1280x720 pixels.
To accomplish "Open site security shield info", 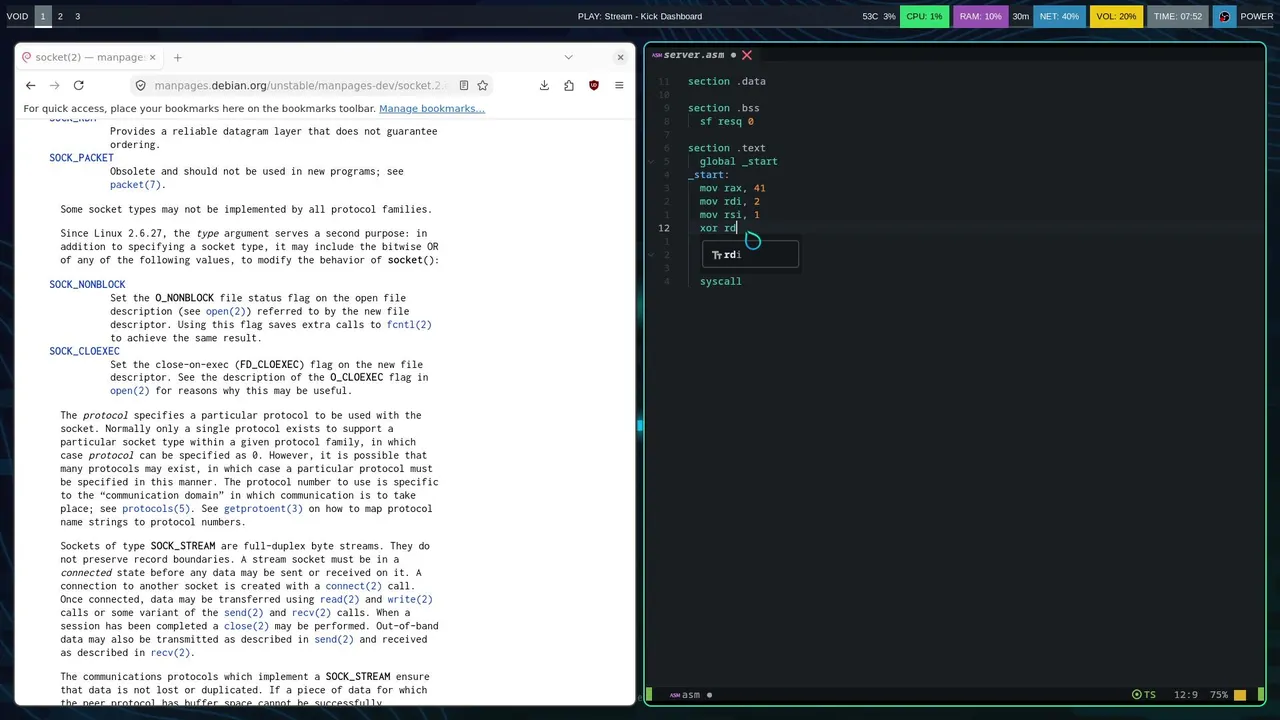I will tap(141, 86).
